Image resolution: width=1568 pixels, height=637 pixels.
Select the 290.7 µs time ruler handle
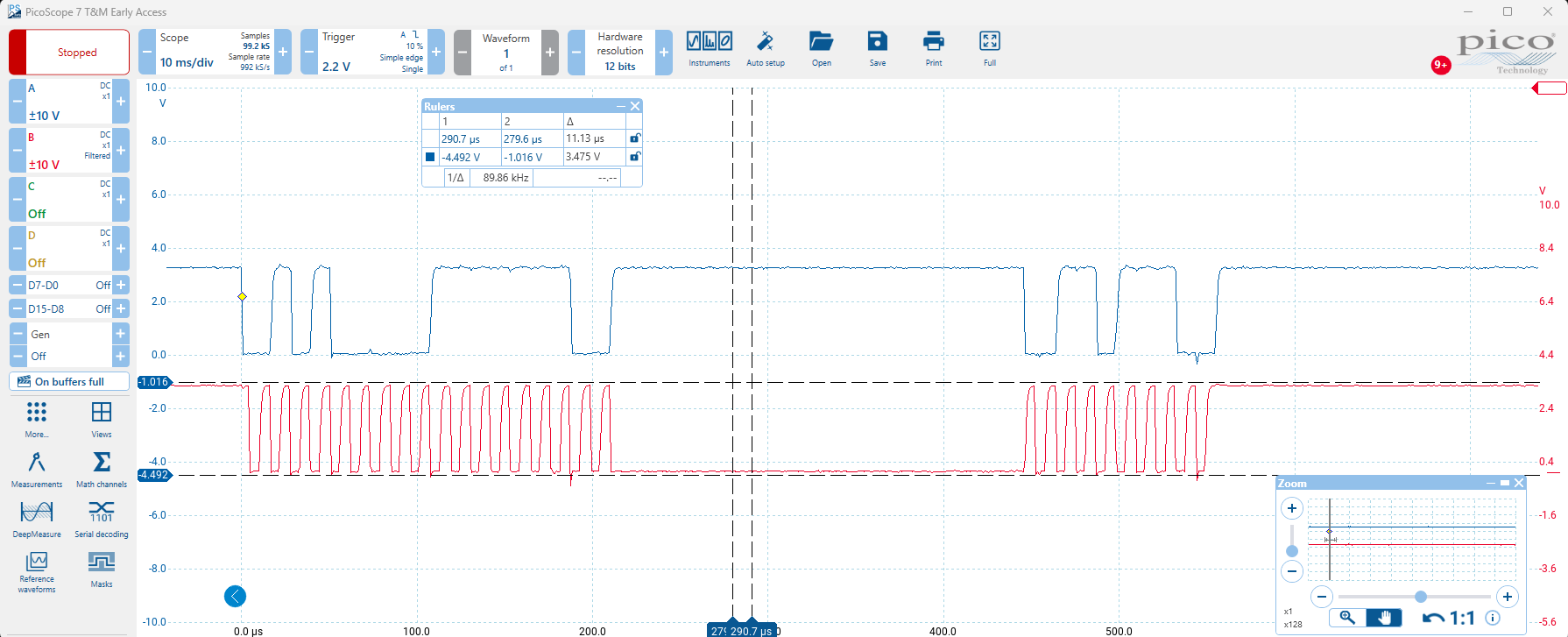[x=752, y=630]
